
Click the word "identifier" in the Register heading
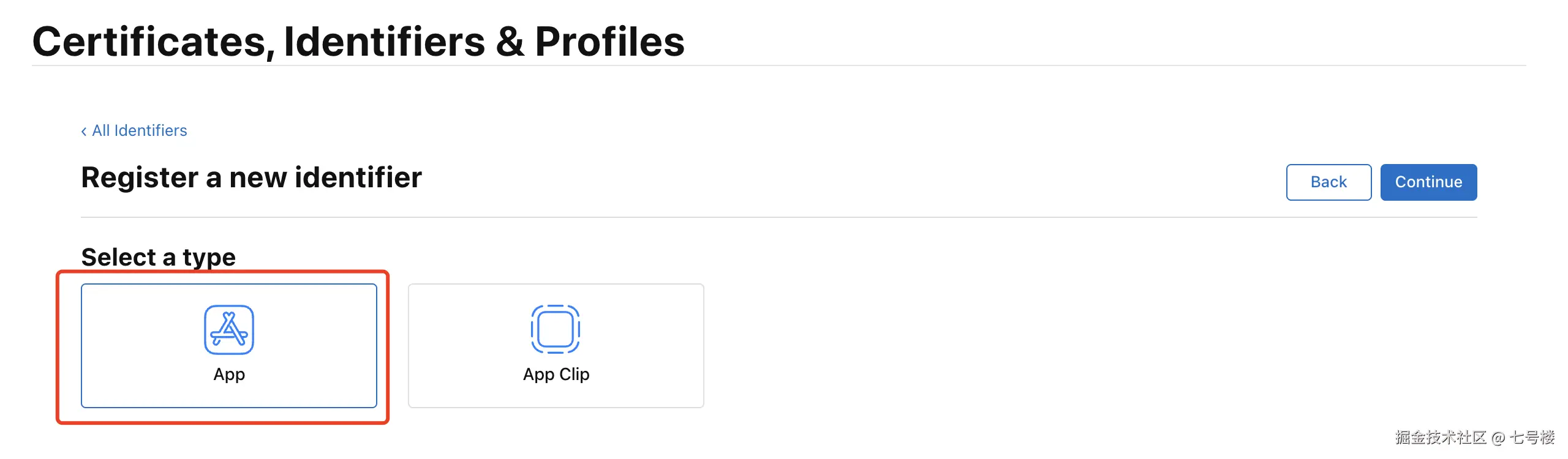pos(358,177)
